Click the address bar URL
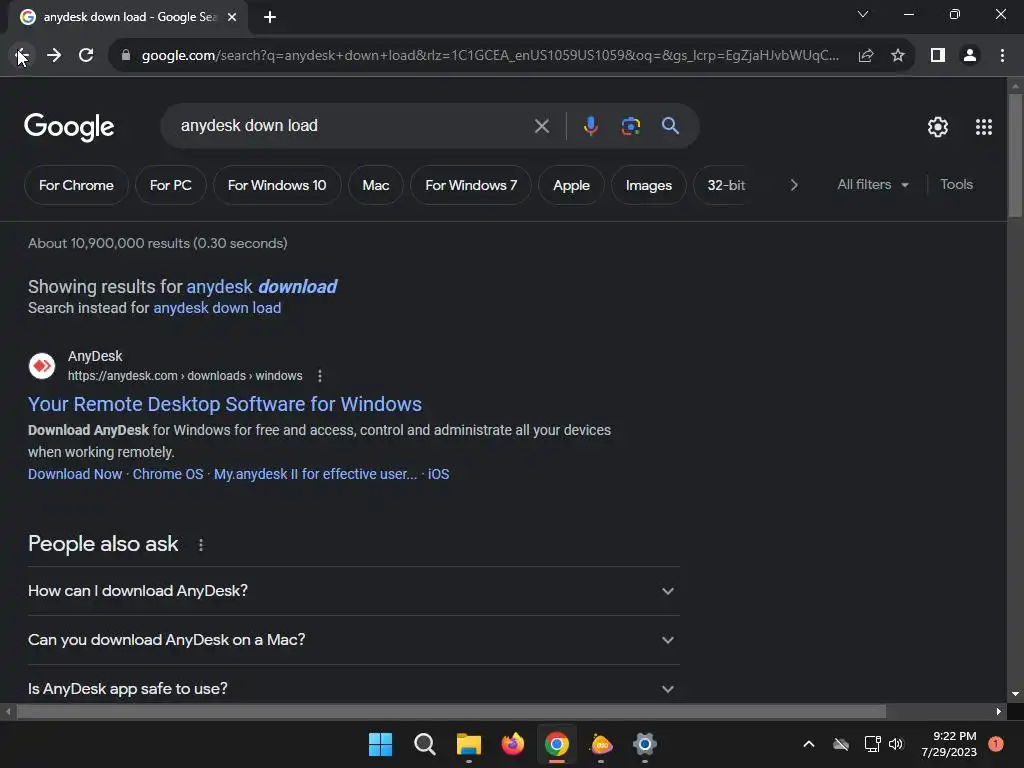Image resolution: width=1024 pixels, height=768 pixels. [x=490, y=56]
